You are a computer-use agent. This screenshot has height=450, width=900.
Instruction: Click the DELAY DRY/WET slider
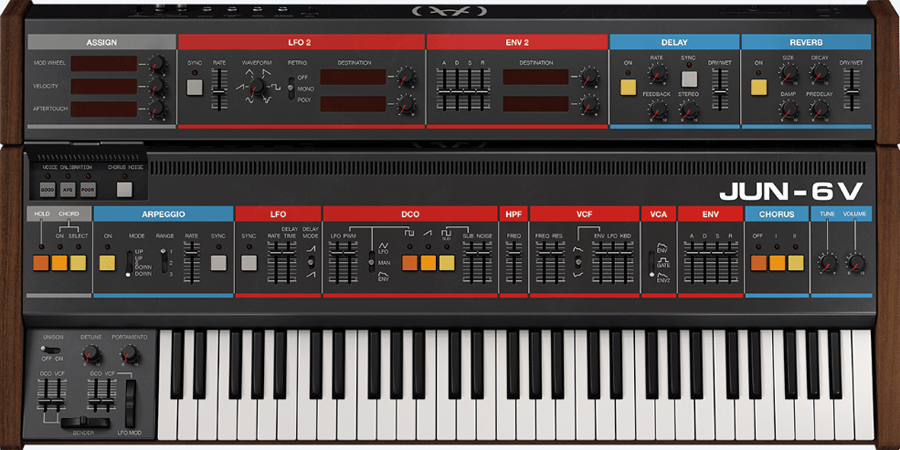720,89
